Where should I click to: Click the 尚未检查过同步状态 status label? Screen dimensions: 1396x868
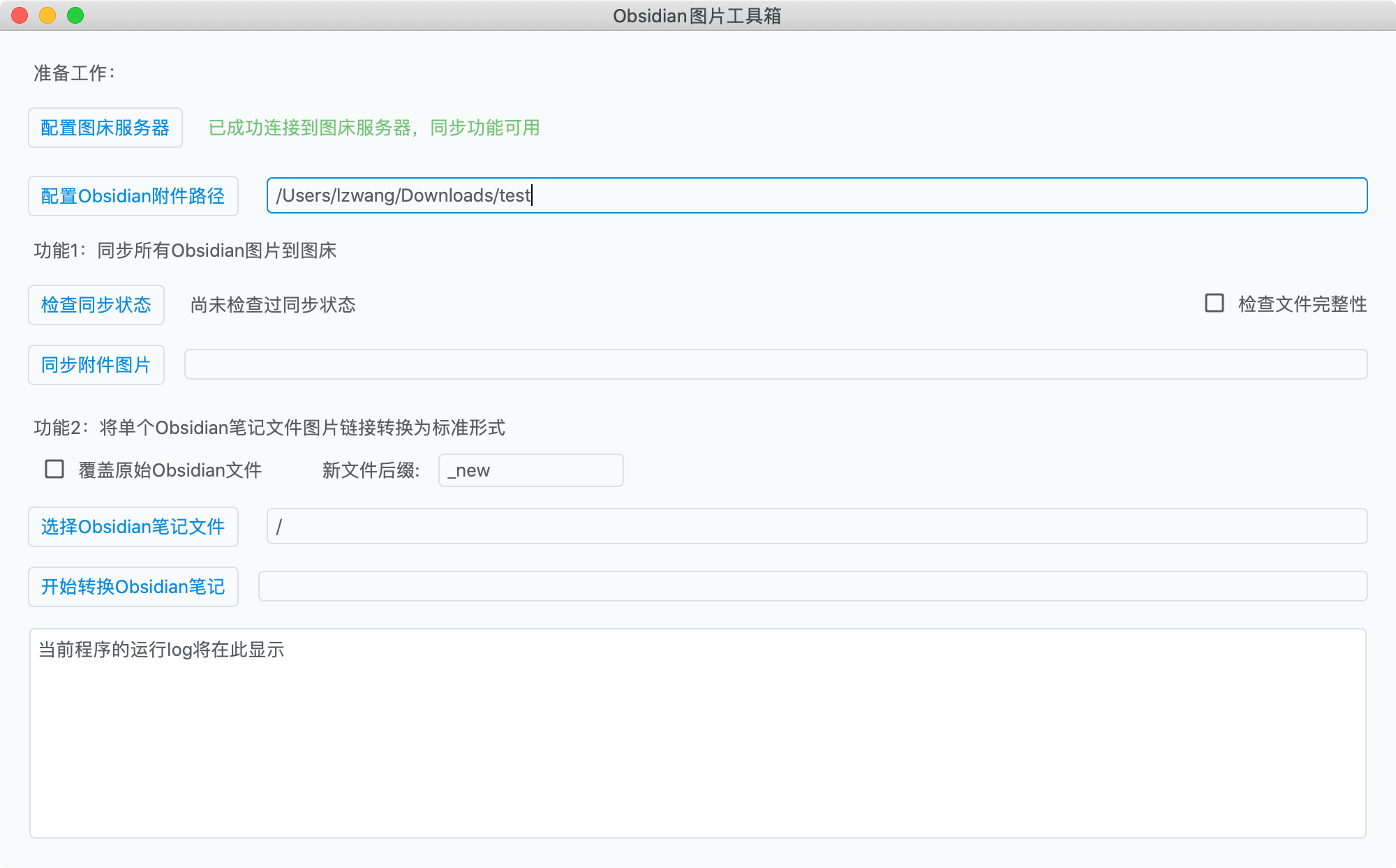273,305
